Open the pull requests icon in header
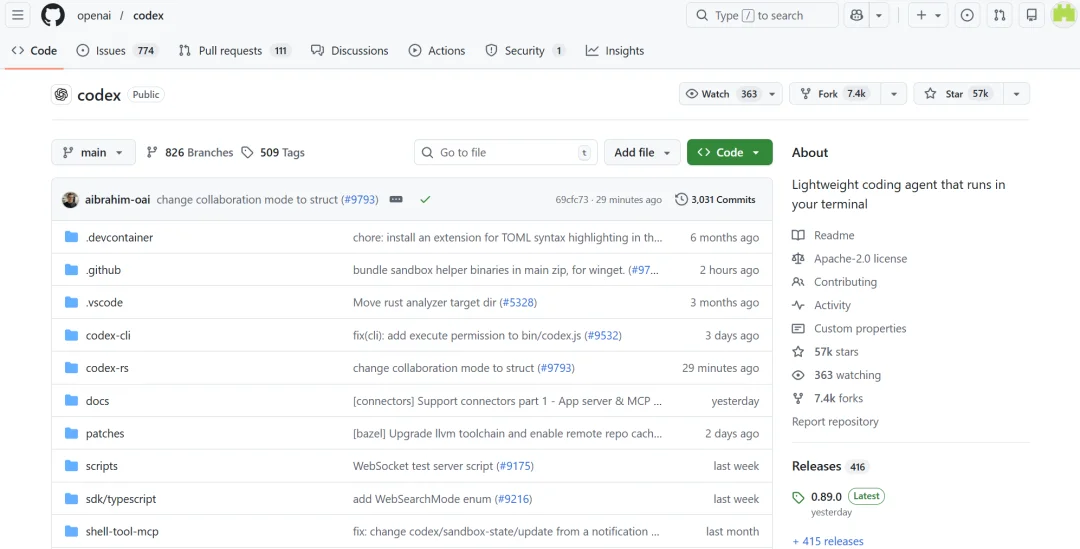This screenshot has width=1080, height=549. pyautogui.click(x=999, y=15)
